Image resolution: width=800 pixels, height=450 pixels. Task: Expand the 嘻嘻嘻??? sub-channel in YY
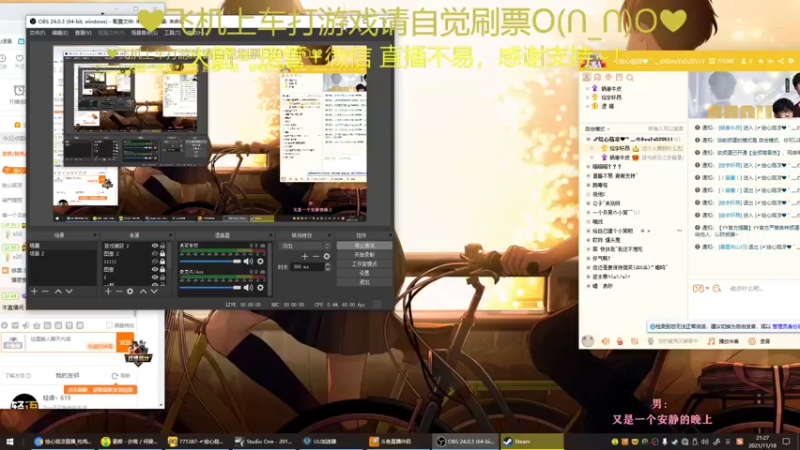click(x=588, y=167)
